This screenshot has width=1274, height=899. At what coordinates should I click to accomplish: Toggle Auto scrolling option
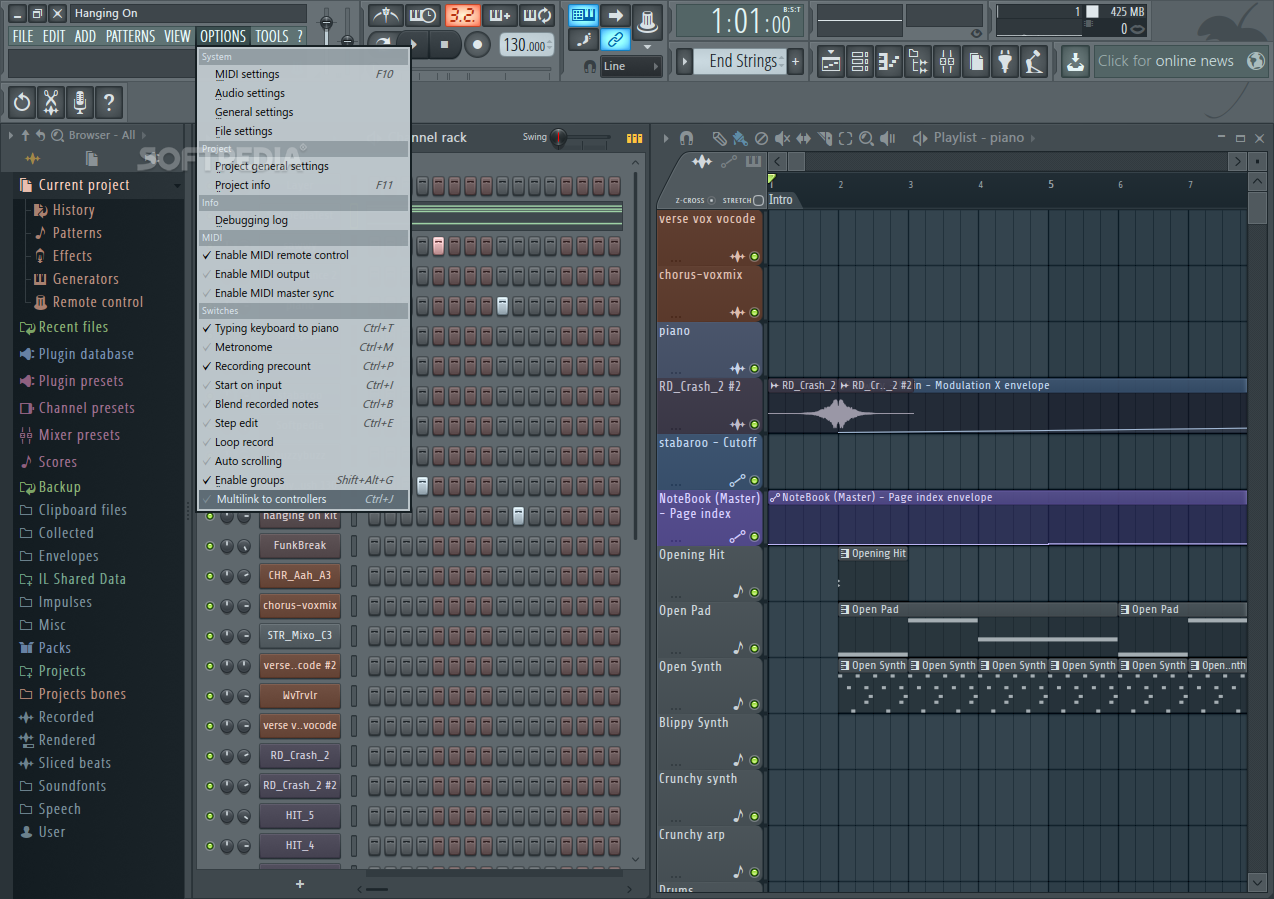point(303,461)
